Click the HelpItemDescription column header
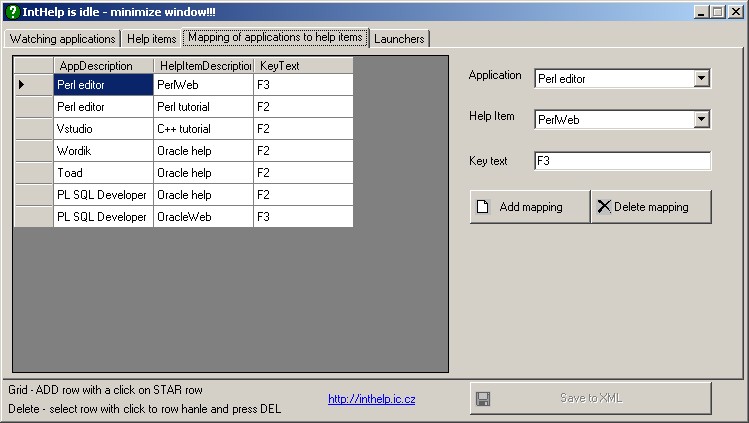The width and height of the screenshot is (749, 423). pos(203,66)
